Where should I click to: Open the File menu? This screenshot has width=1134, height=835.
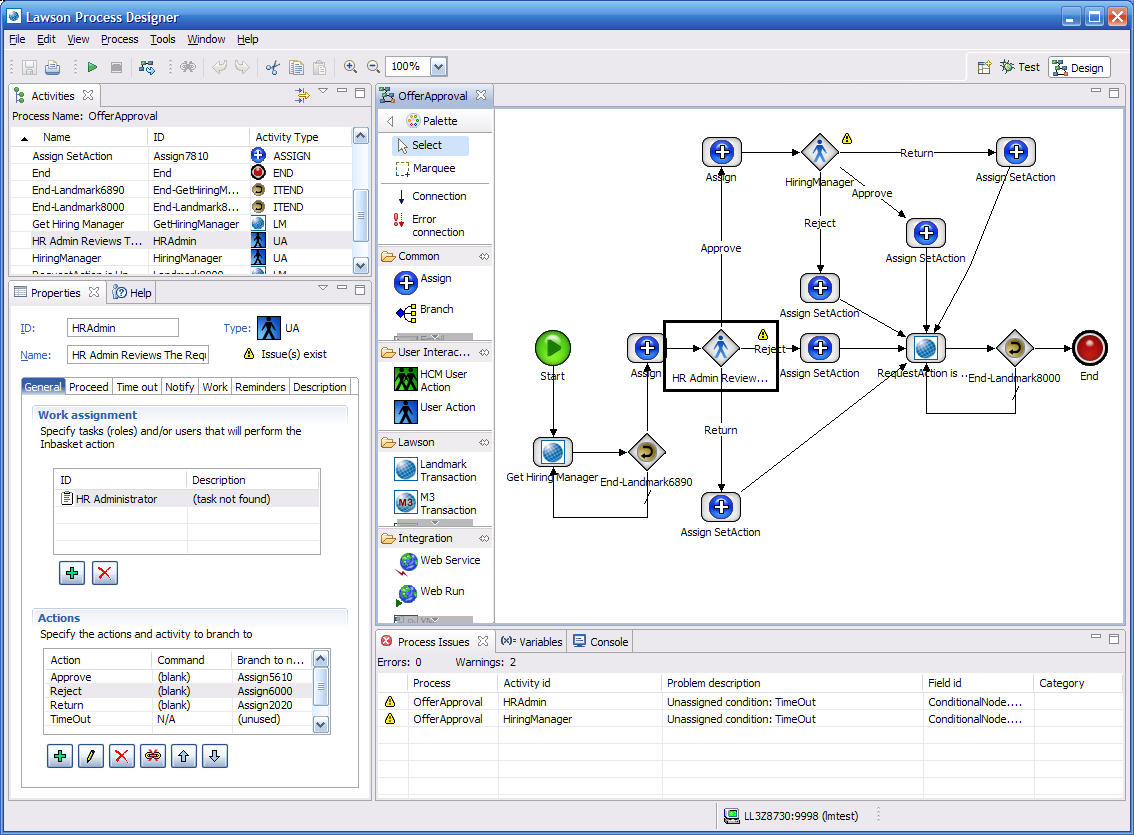pyautogui.click(x=17, y=39)
